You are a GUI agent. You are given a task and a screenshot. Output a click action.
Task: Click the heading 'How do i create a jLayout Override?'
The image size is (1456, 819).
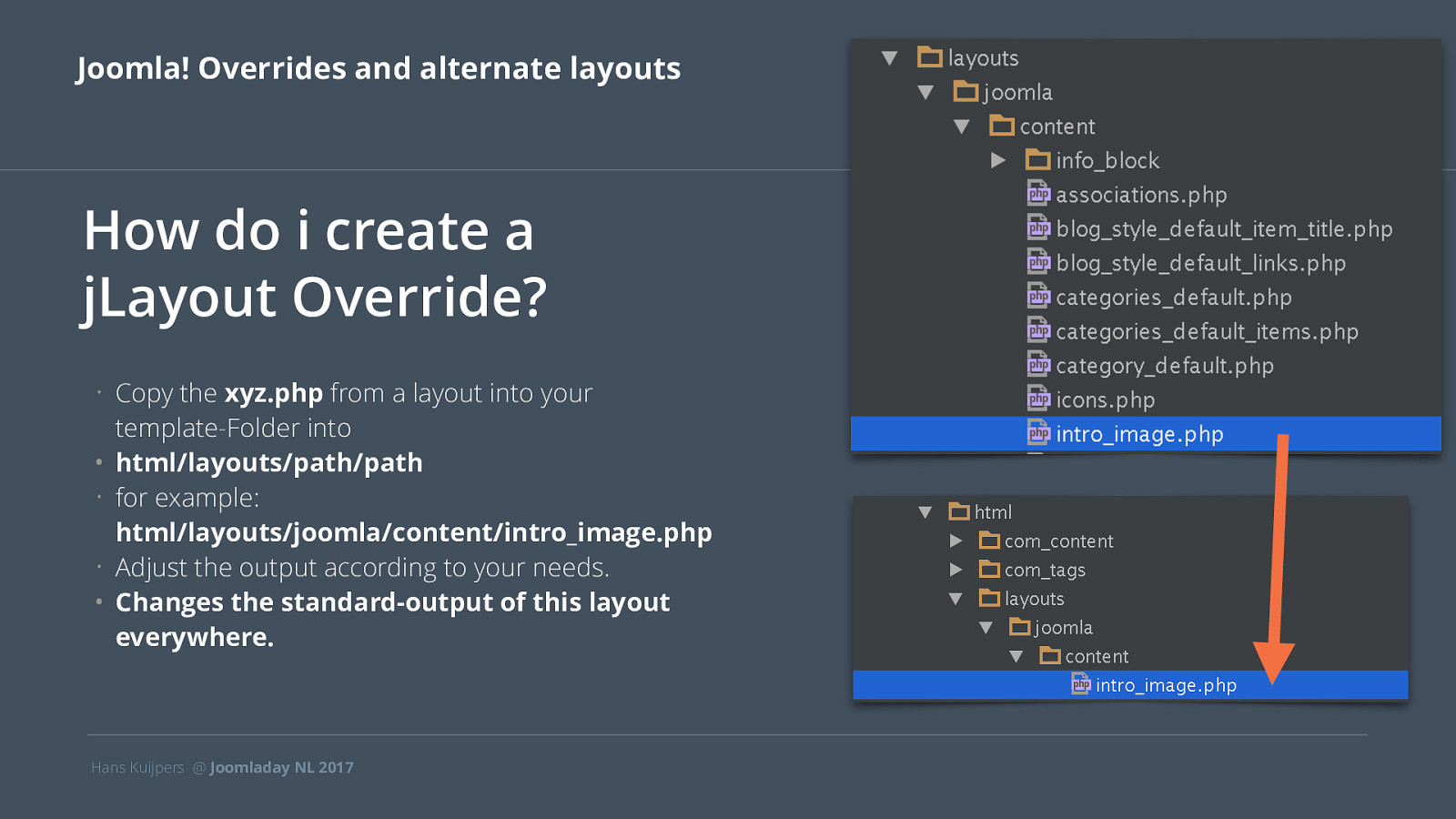pos(315,264)
